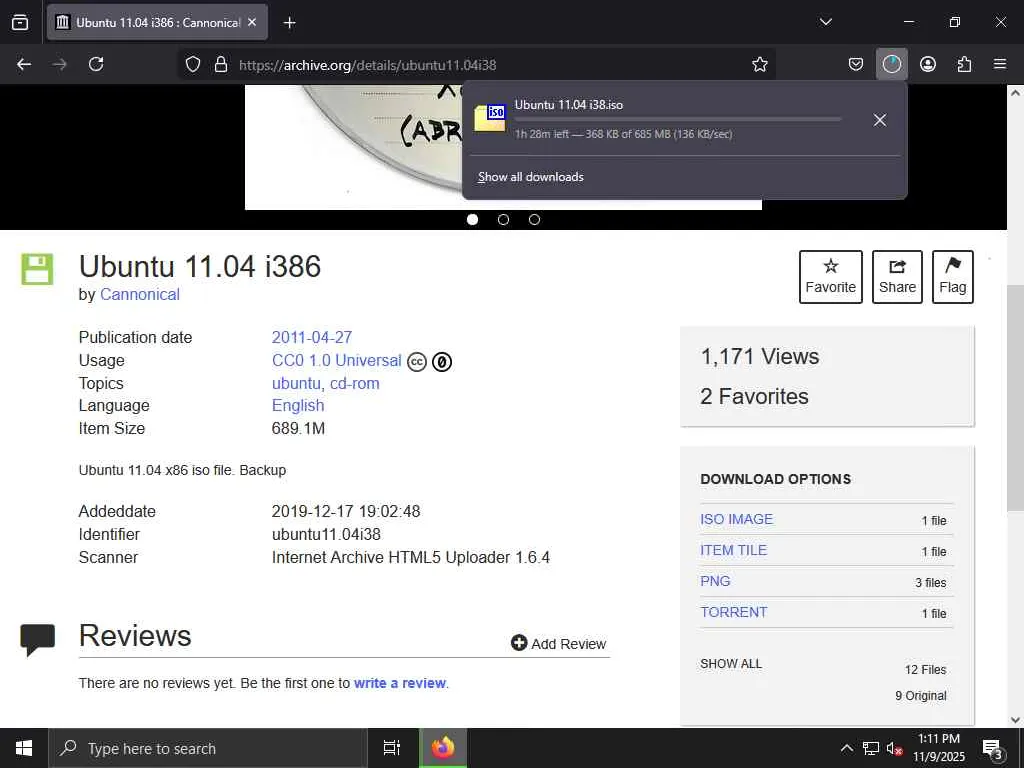Select the third carousel dot
Screen dimensions: 1024x768
[534, 219]
